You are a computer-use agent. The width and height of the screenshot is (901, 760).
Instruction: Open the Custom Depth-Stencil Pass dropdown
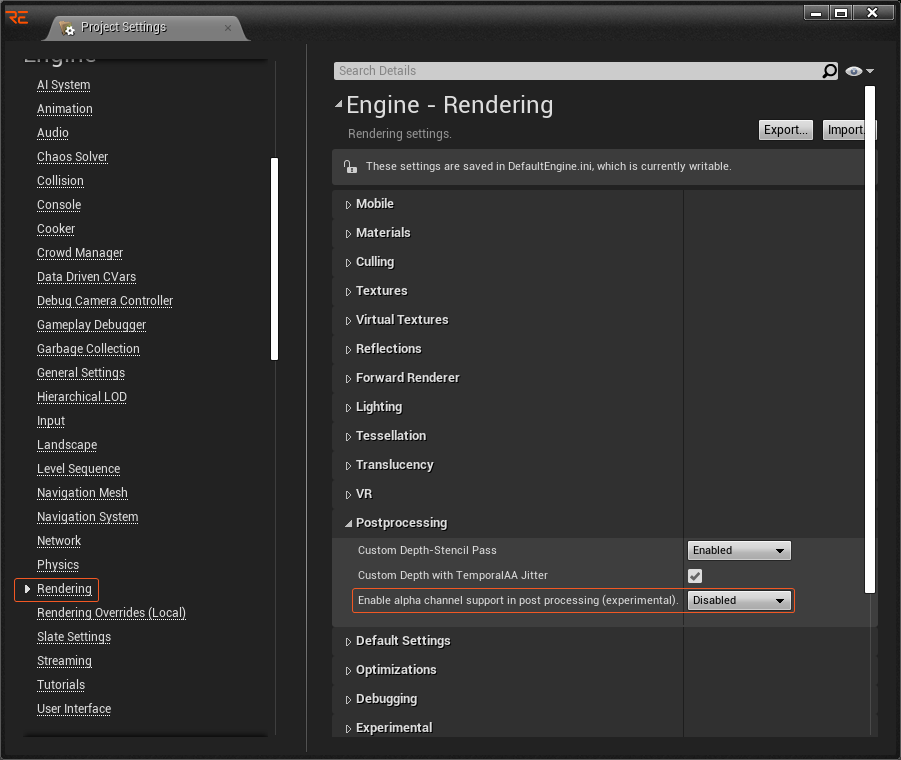click(x=739, y=550)
